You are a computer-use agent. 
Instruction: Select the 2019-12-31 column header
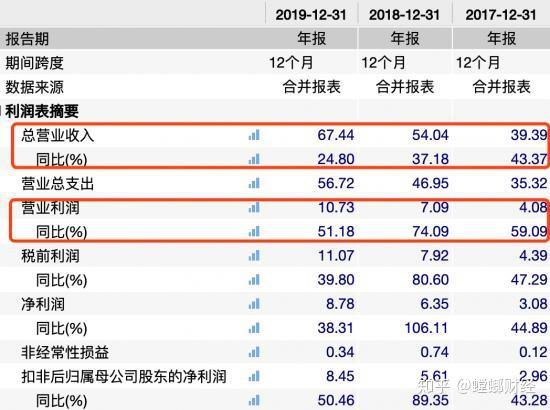(311, 15)
